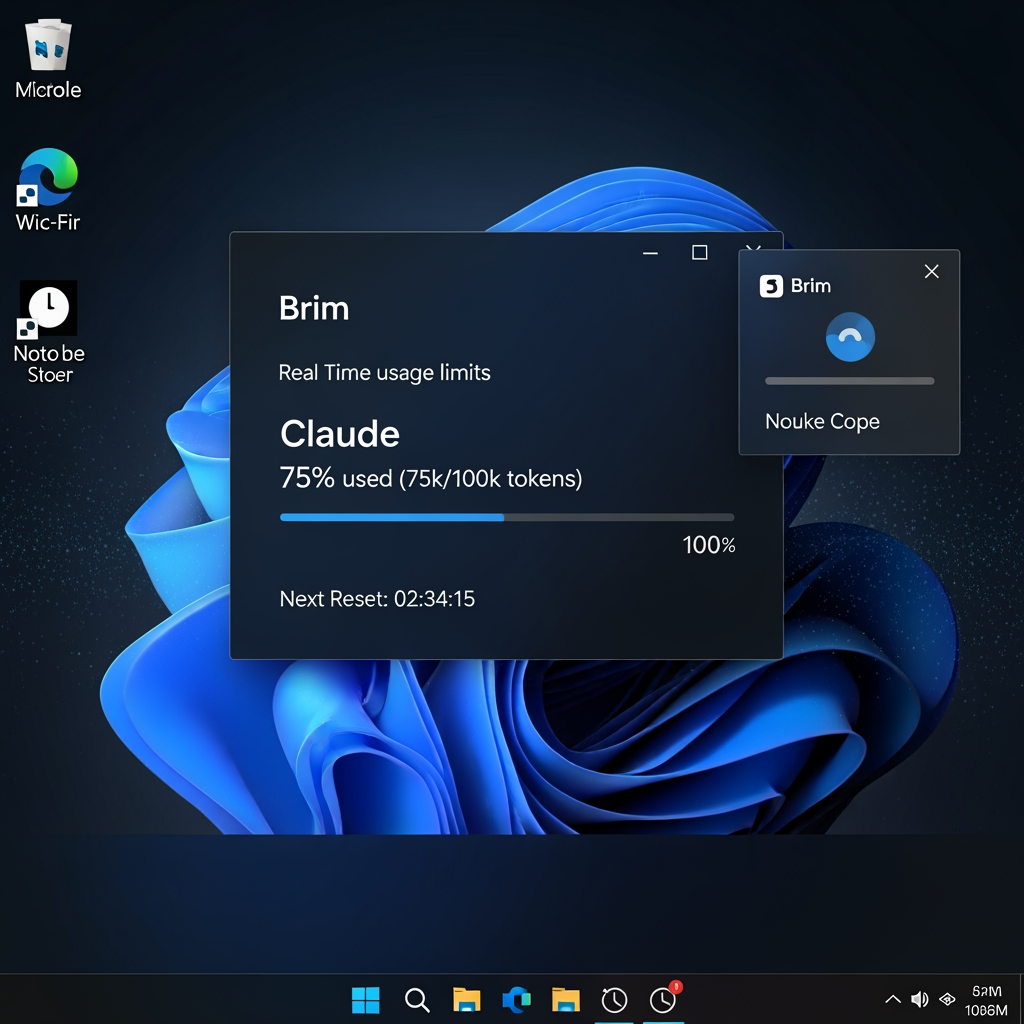Click the progress bar in the Brim popup
This screenshot has height=1024, width=1024.
coord(850,381)
